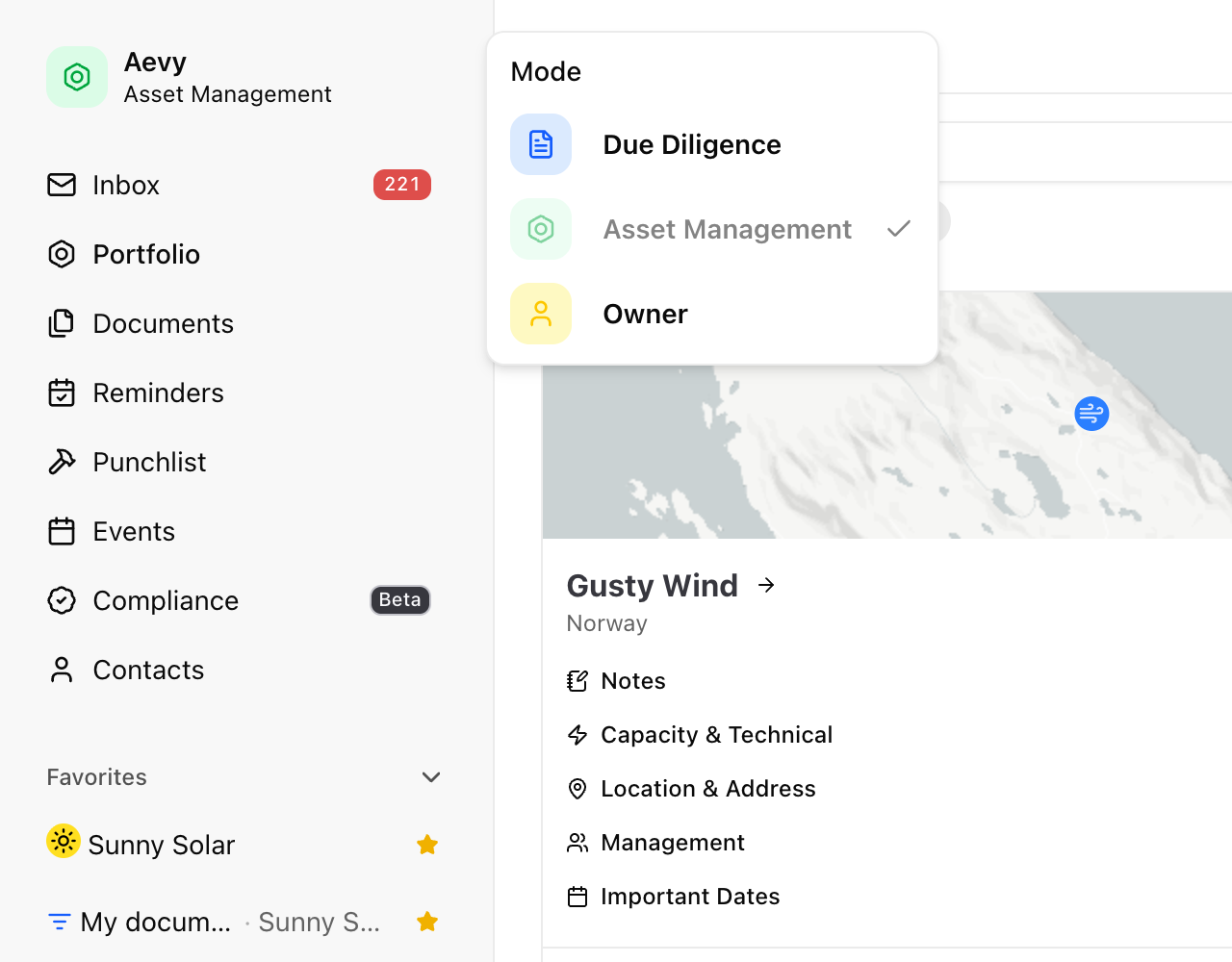This screenshot has height=962, width=1232.
Task: Click the Favorites heading label
Action: pyautogui.click(x=97, y=777)
